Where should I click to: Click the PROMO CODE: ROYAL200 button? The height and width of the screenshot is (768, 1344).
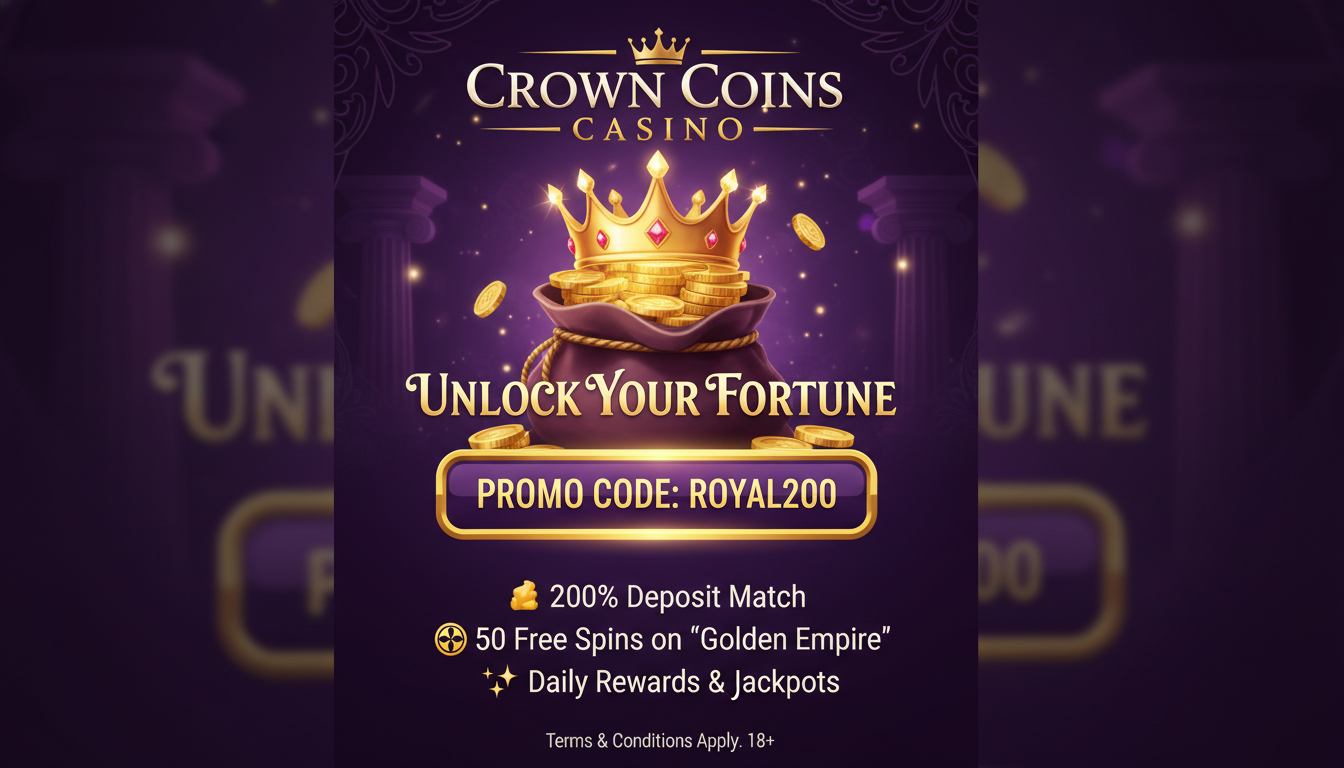click(656, 494)
